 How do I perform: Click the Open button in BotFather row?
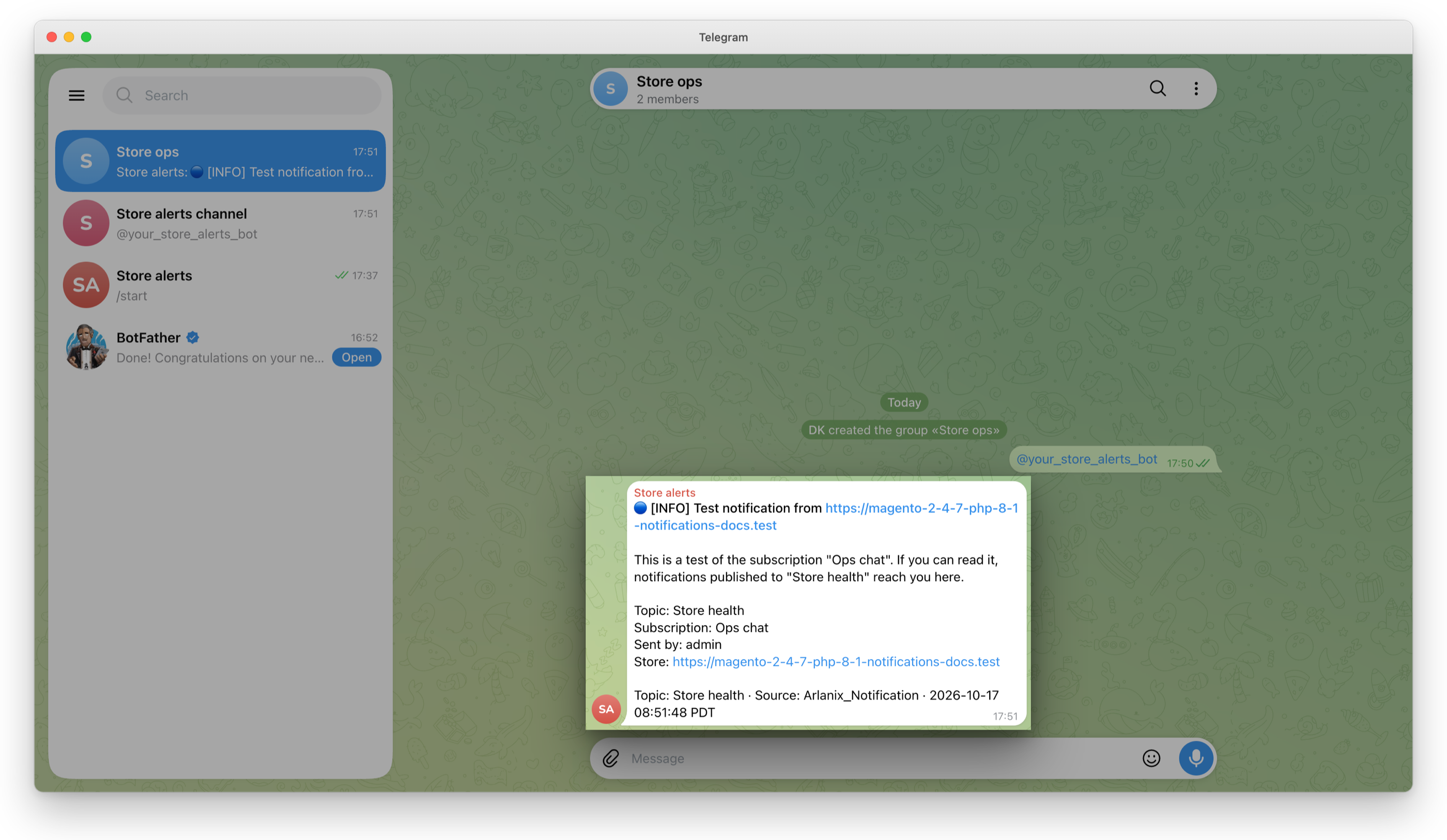pos(357,357)
